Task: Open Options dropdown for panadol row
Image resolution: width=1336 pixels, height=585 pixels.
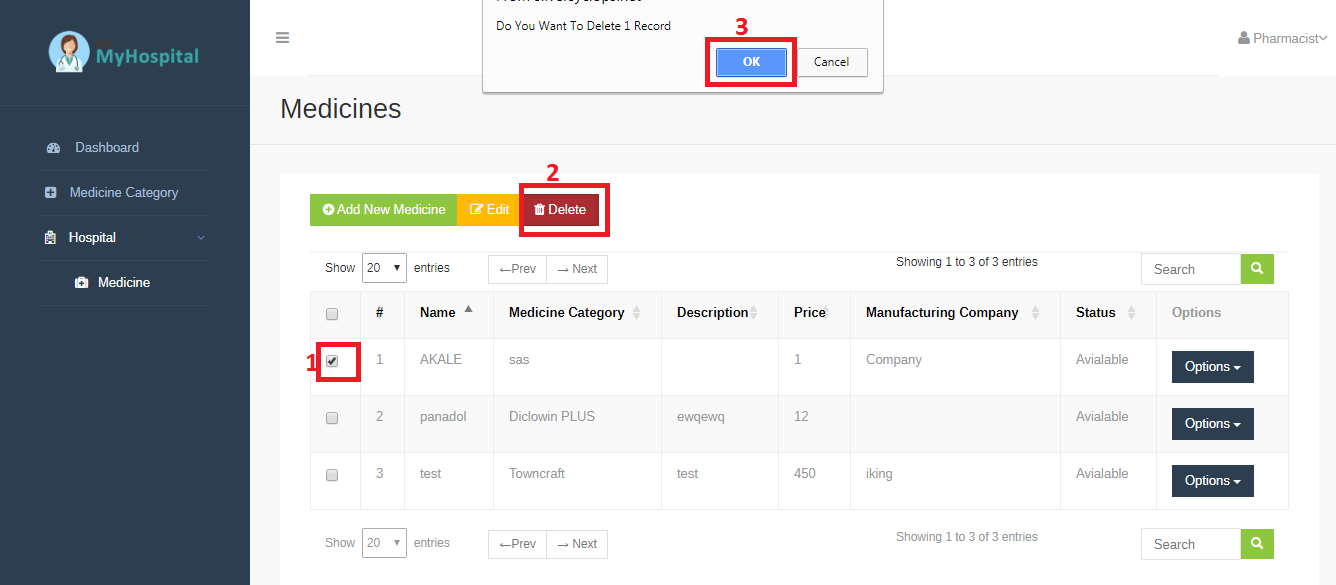Action: [x=1212, y=424]
